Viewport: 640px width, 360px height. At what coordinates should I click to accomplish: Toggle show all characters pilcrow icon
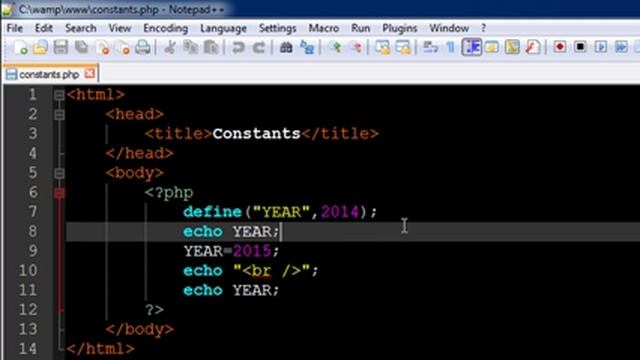coord(451,47)
